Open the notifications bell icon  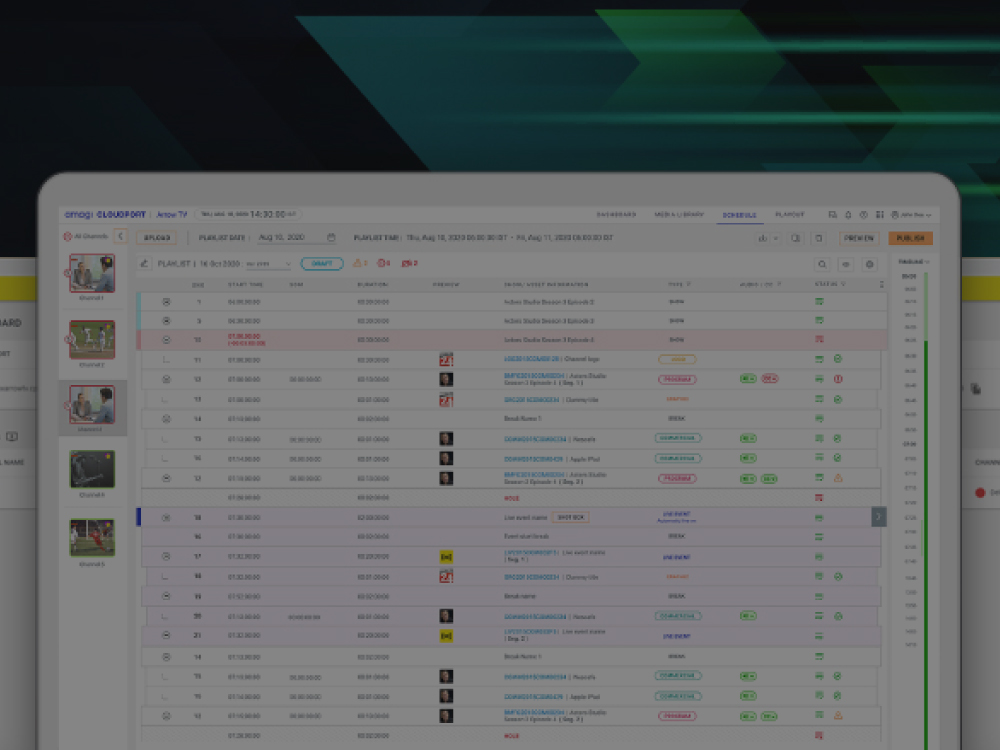click(848, 215)
